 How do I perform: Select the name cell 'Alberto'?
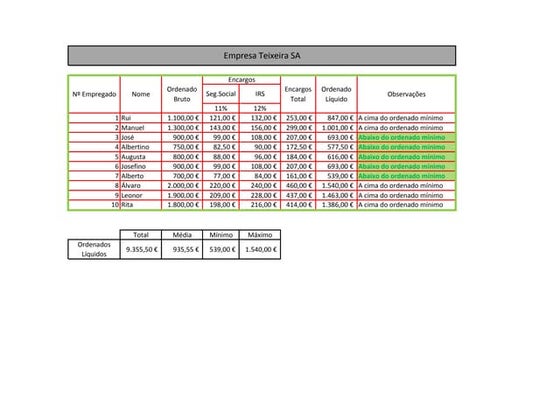pos(141,176)
